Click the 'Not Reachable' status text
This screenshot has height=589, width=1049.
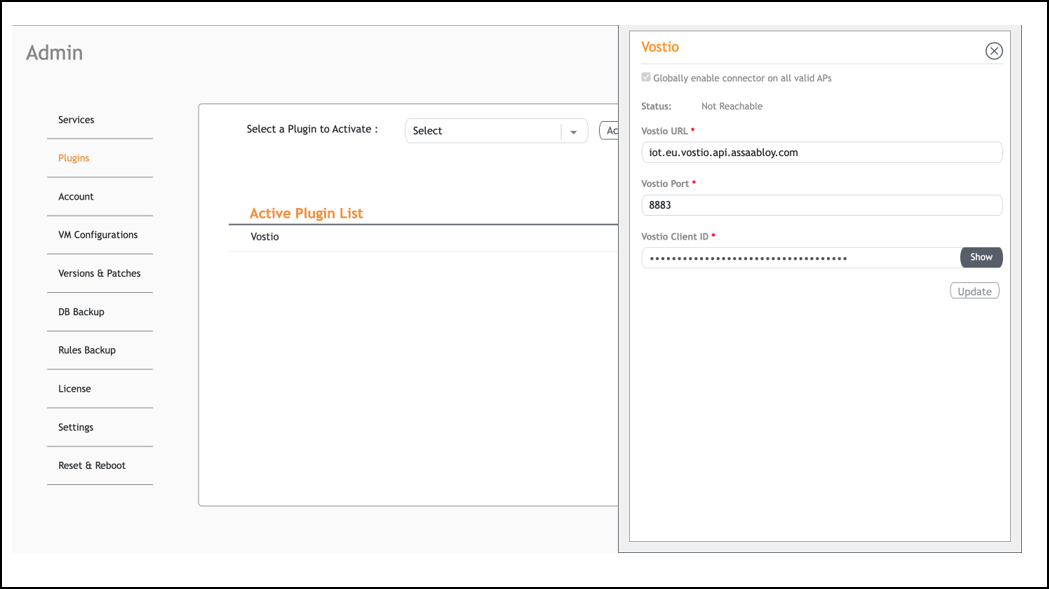click(731, 106)
